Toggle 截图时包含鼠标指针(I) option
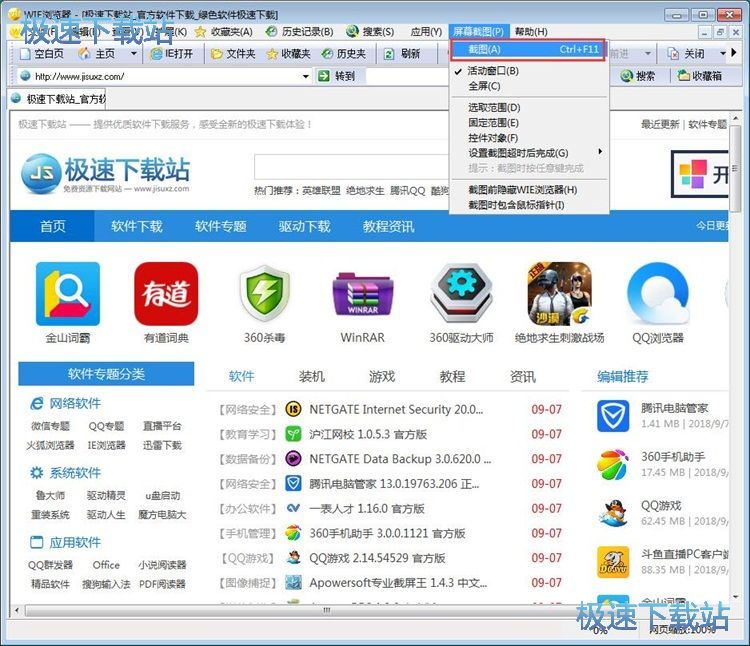This screenshot has width=750, height=646. pos(516,205)
